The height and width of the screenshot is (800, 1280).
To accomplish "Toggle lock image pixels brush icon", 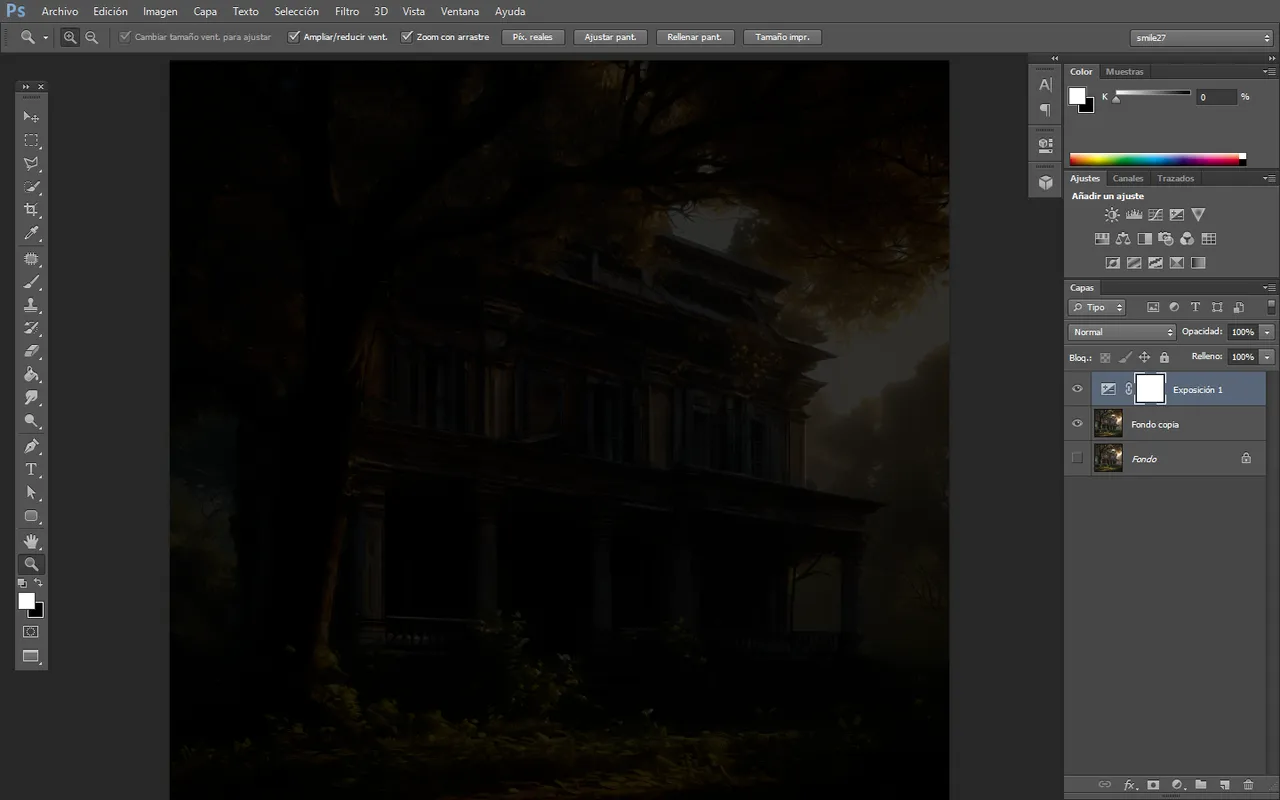I will pos(1125,357).
